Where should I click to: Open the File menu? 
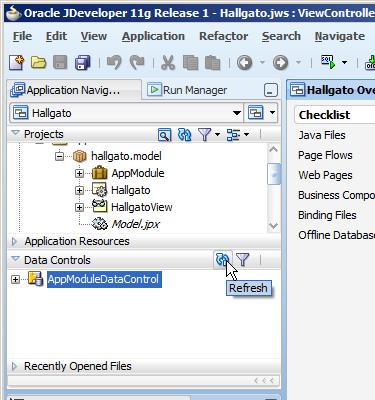click(22, 36)
